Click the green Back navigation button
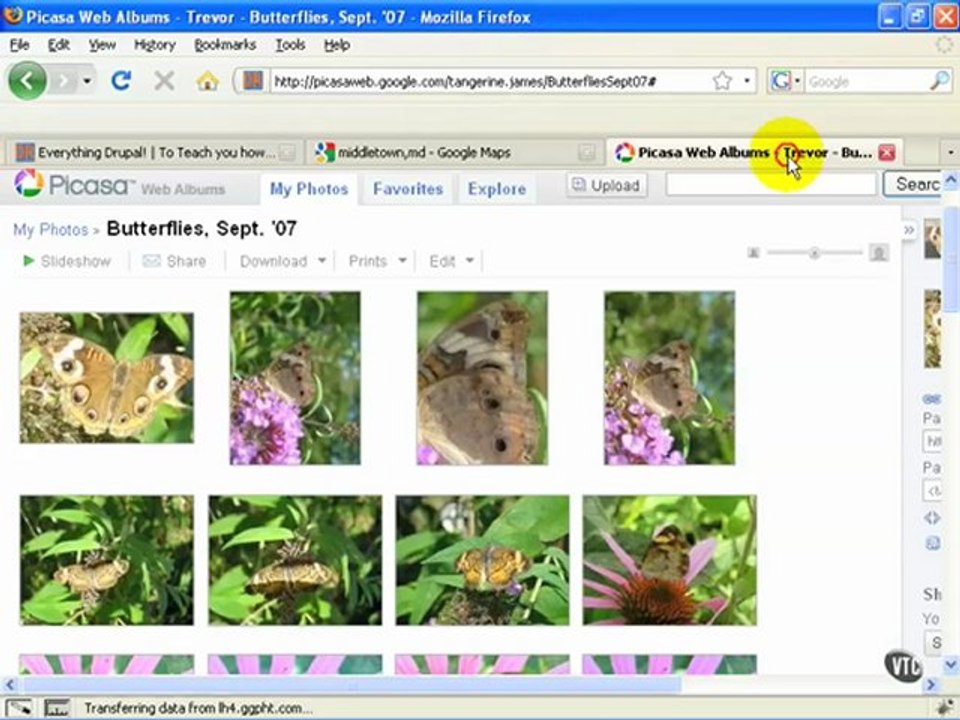The height and width of the screenshot is (720, 960). 27,80
